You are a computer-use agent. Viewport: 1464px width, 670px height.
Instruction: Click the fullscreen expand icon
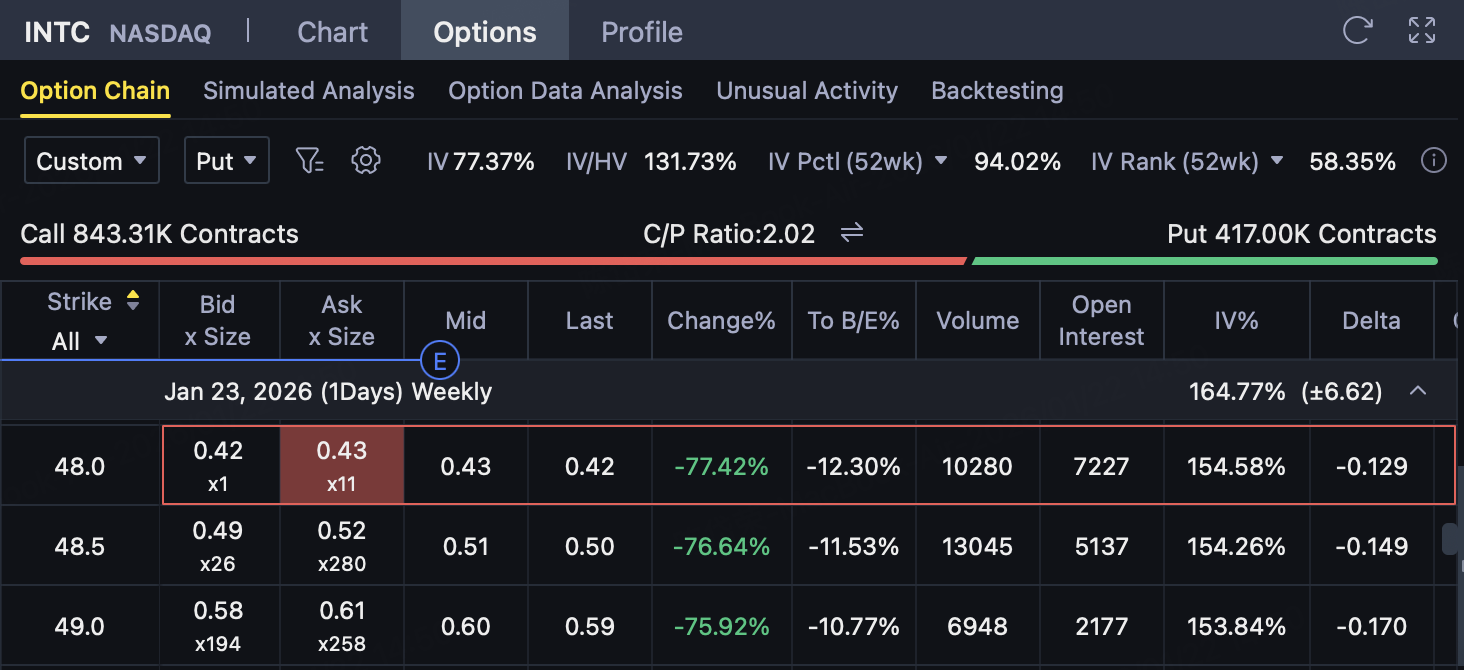click(1421, 31)
